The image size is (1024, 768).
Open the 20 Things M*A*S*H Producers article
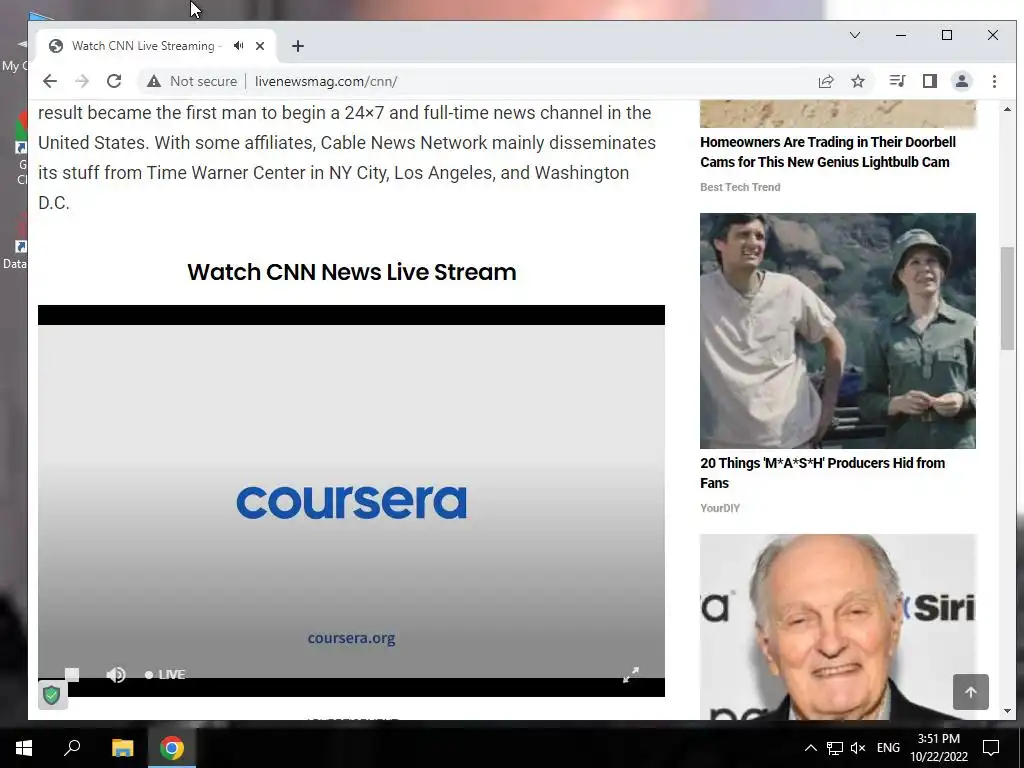click(822, 473)
